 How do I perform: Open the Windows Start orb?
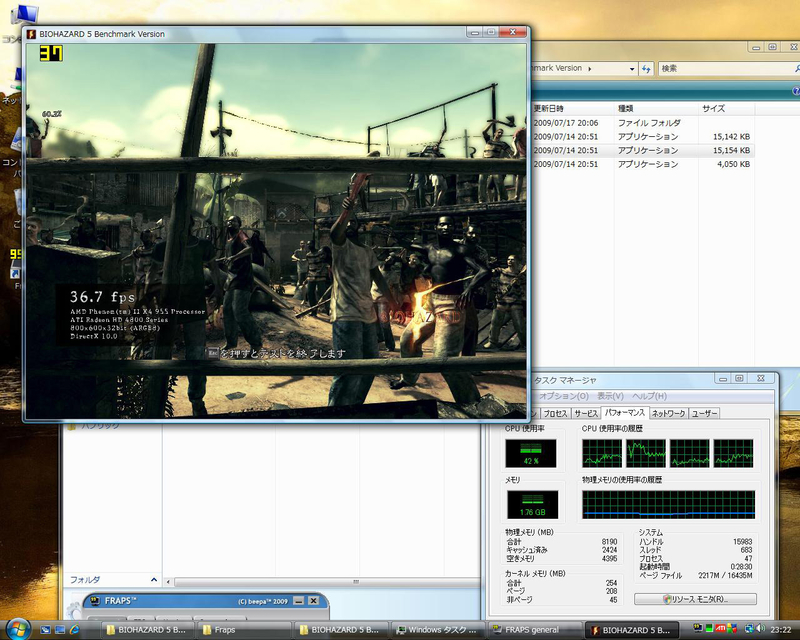[x=18, y=629]
